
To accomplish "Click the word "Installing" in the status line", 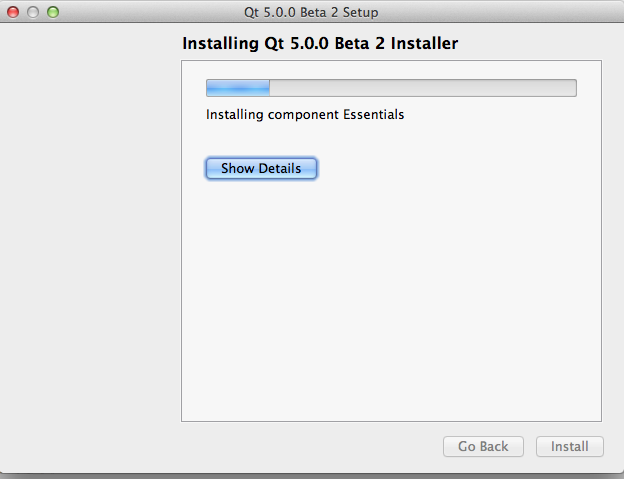I will tap(234, 115).
